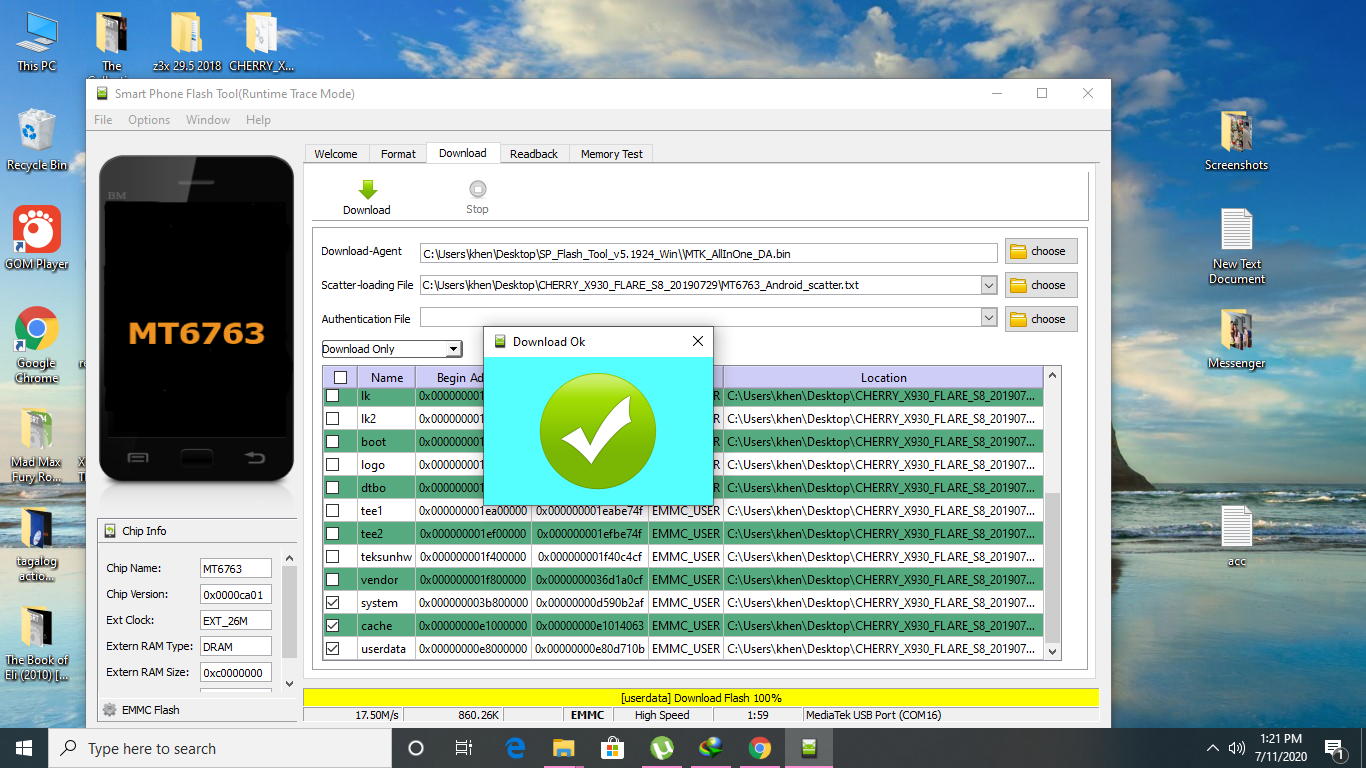Select the z3x 29.5 2018 desktop folder

point(187,40)
